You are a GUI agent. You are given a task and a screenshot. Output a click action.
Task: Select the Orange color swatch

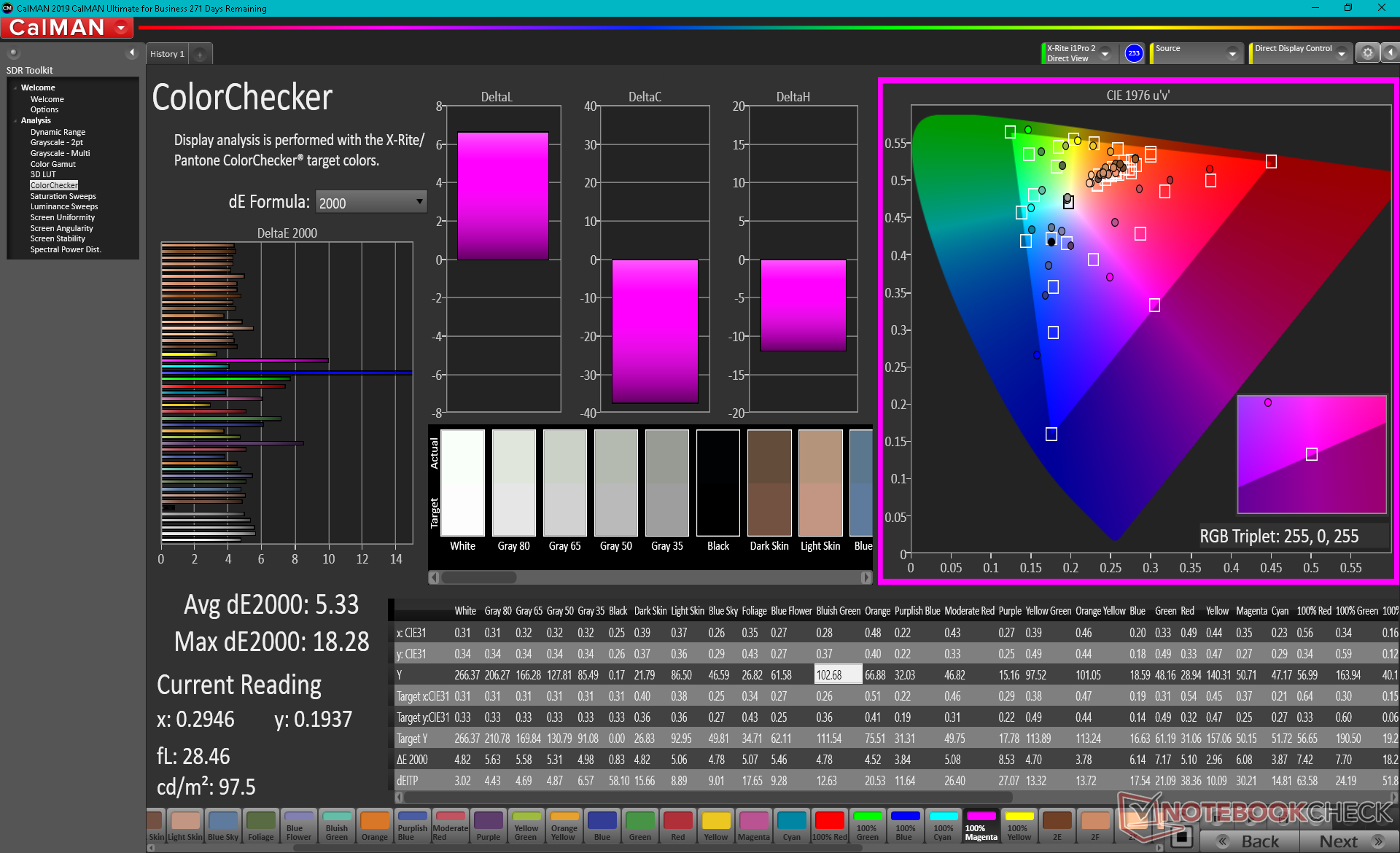tap(375, 826)
